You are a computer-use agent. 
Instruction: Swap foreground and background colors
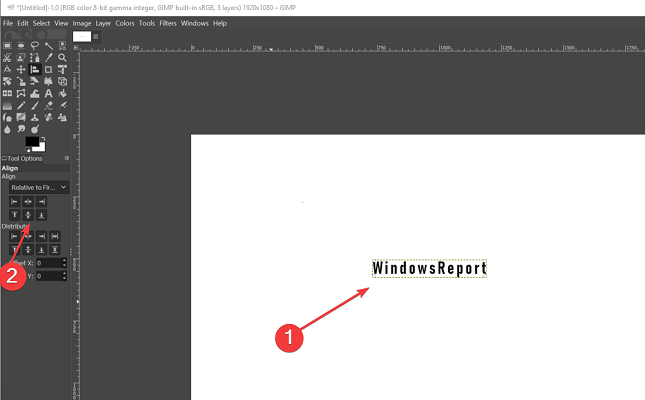click(43, 139)
